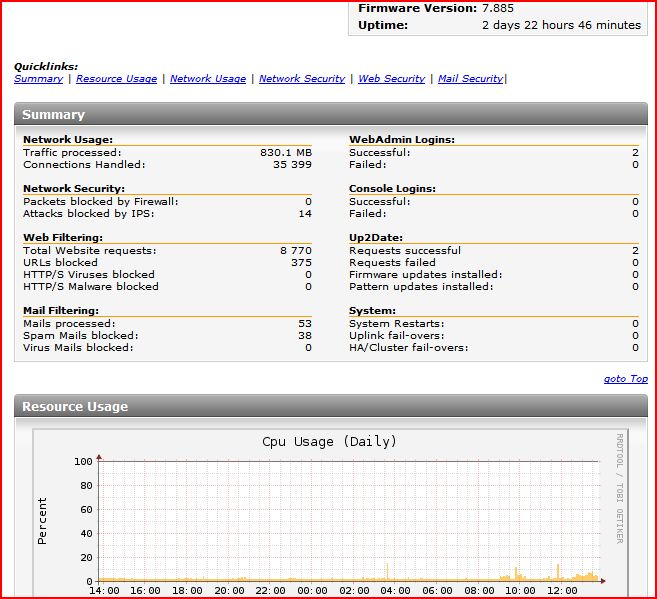657x599 pixels.
Task: Select the Firmware Version value 7.885
Action: (x=497, y=8)
